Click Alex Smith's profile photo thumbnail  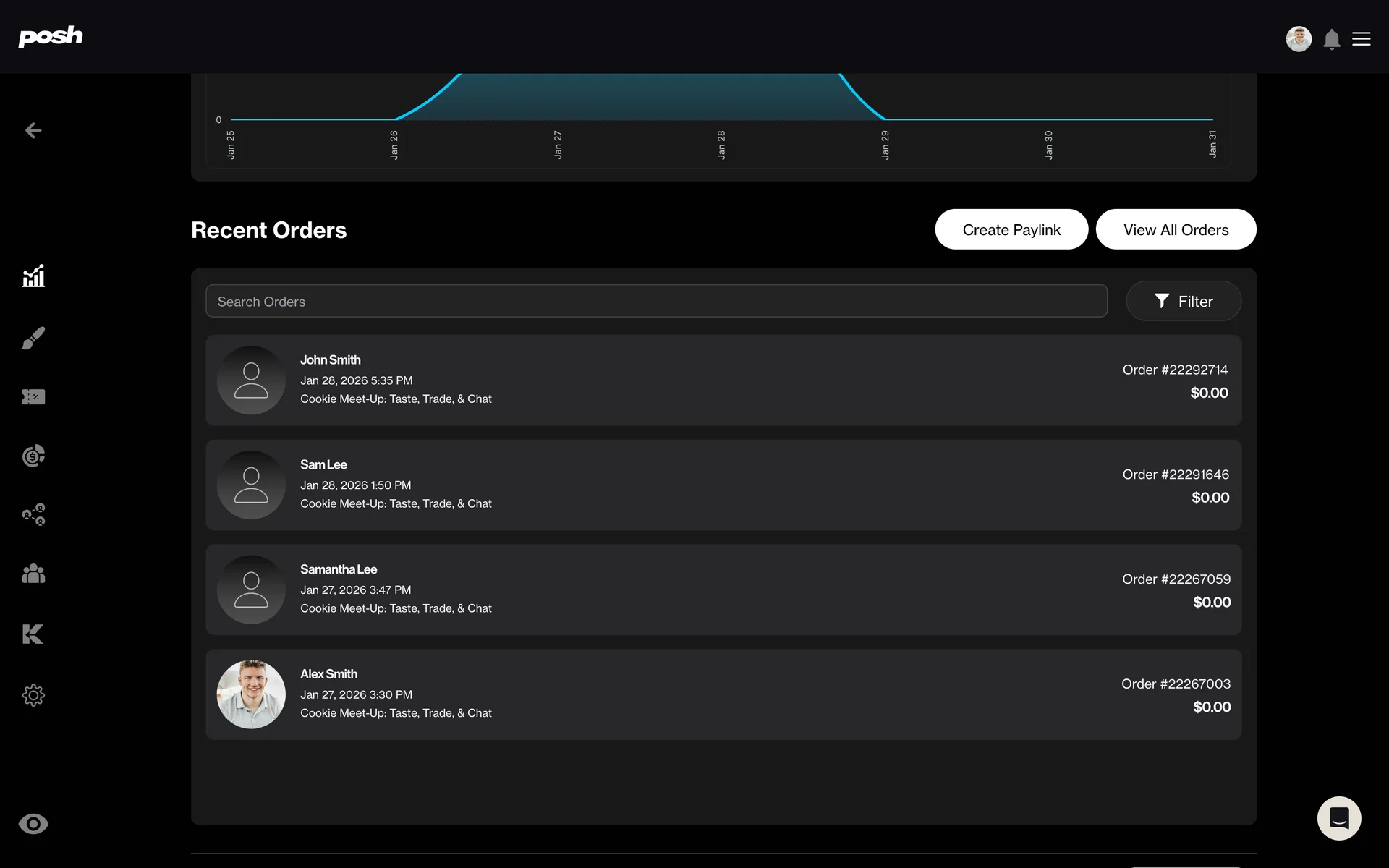coord(251,694)
